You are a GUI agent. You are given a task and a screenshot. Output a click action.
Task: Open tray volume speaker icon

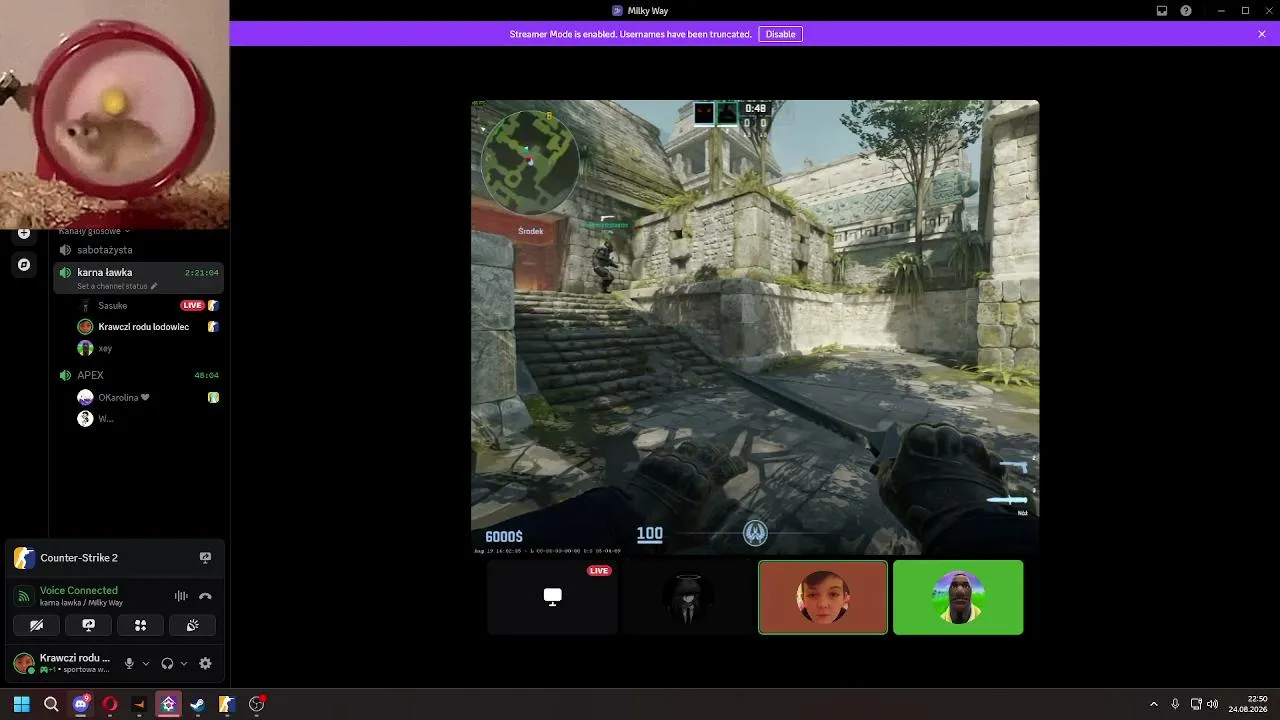1212,704
